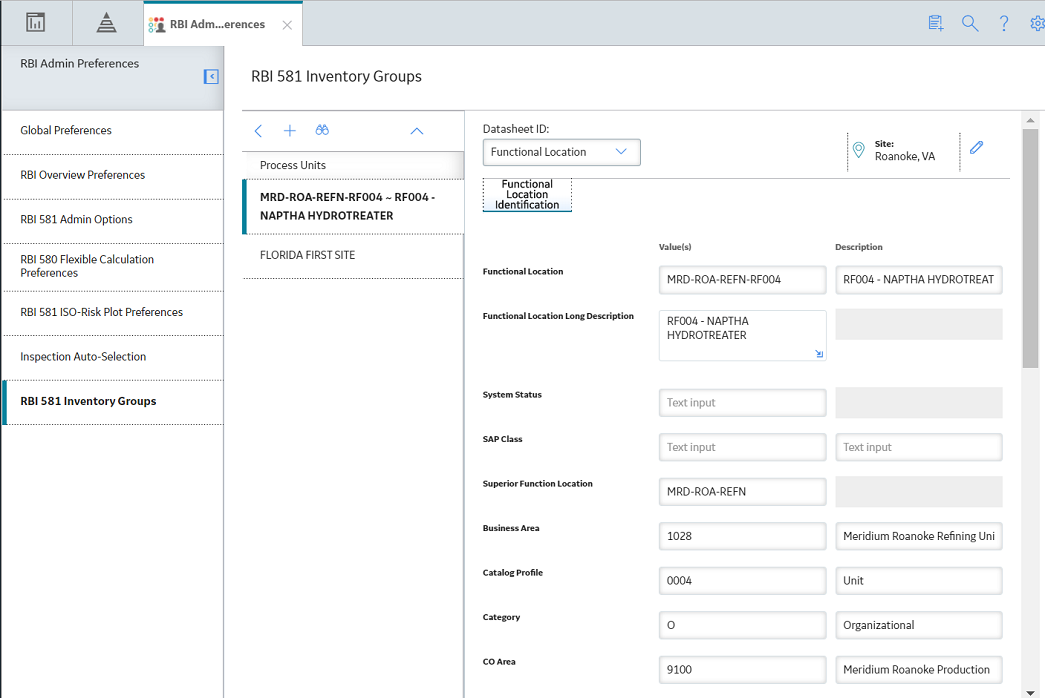Click the vertical scrollbar thumb
The image size is (1045, 698).
(1030, 248)
